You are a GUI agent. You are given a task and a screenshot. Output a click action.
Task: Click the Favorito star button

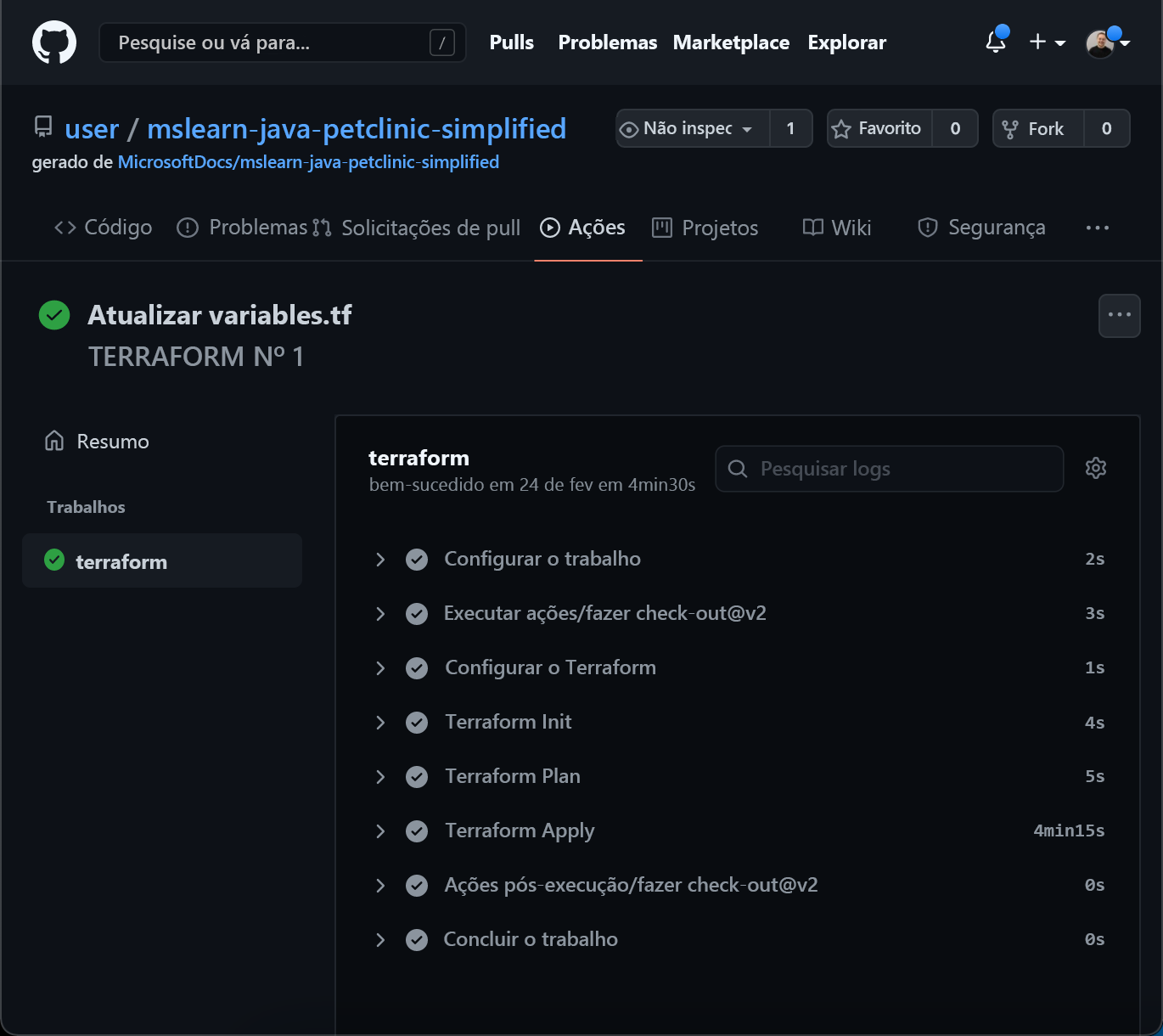coord(879,128)
